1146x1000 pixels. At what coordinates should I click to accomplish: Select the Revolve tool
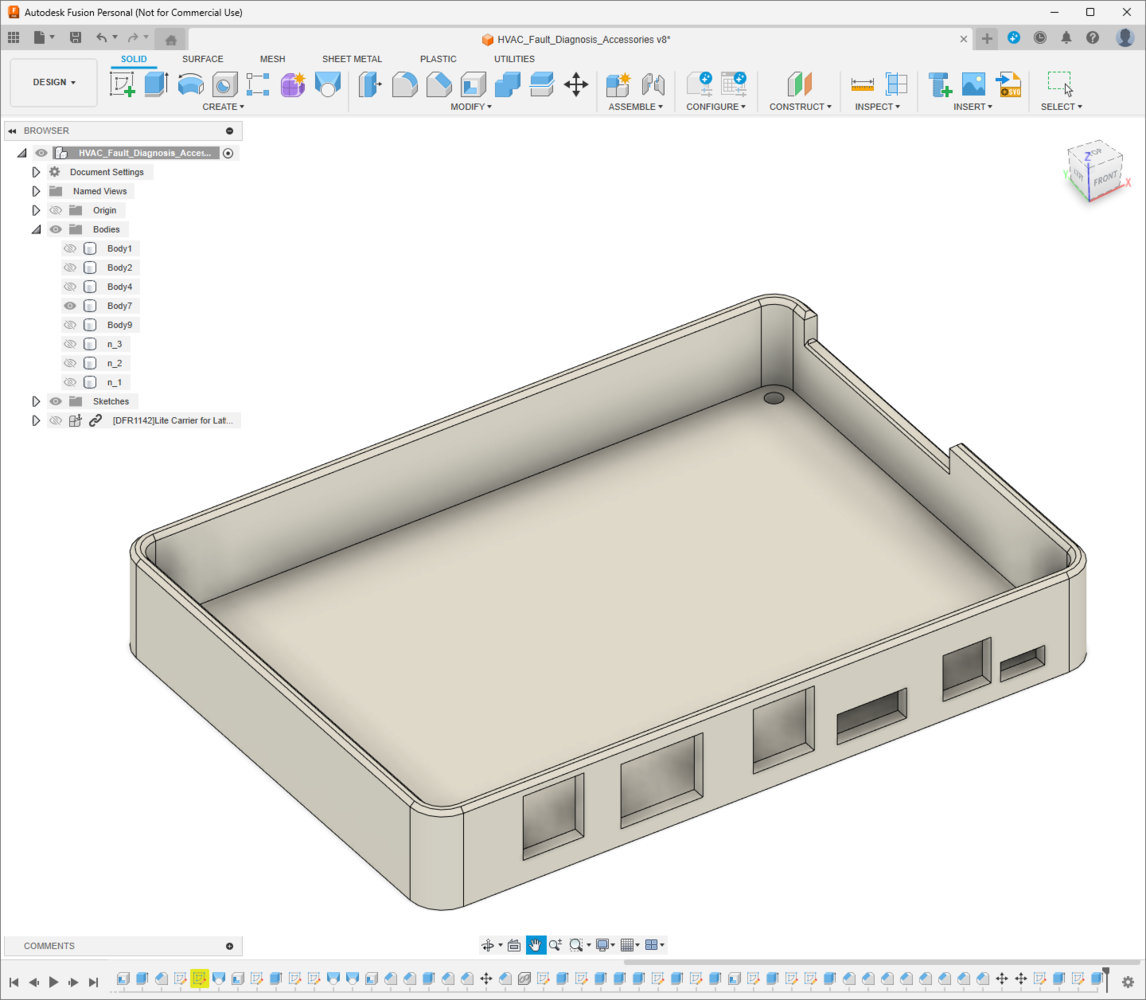(191, 84)
